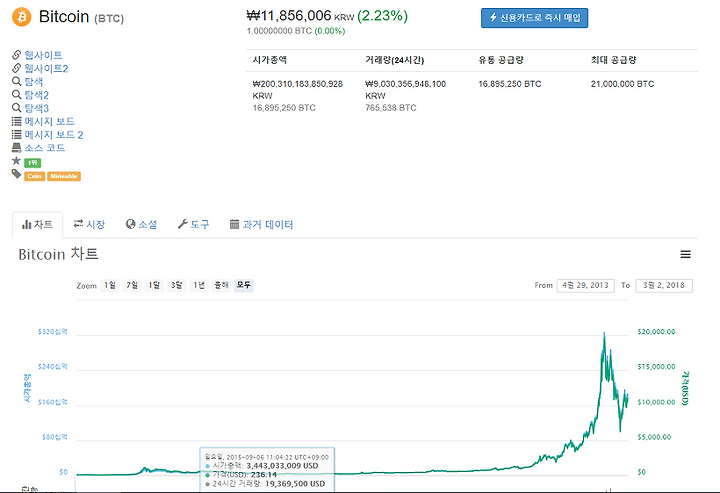The height and width of the screenshot is (493, 720).
Task: Set chart zoom to 1달
Action: (154, 286)
